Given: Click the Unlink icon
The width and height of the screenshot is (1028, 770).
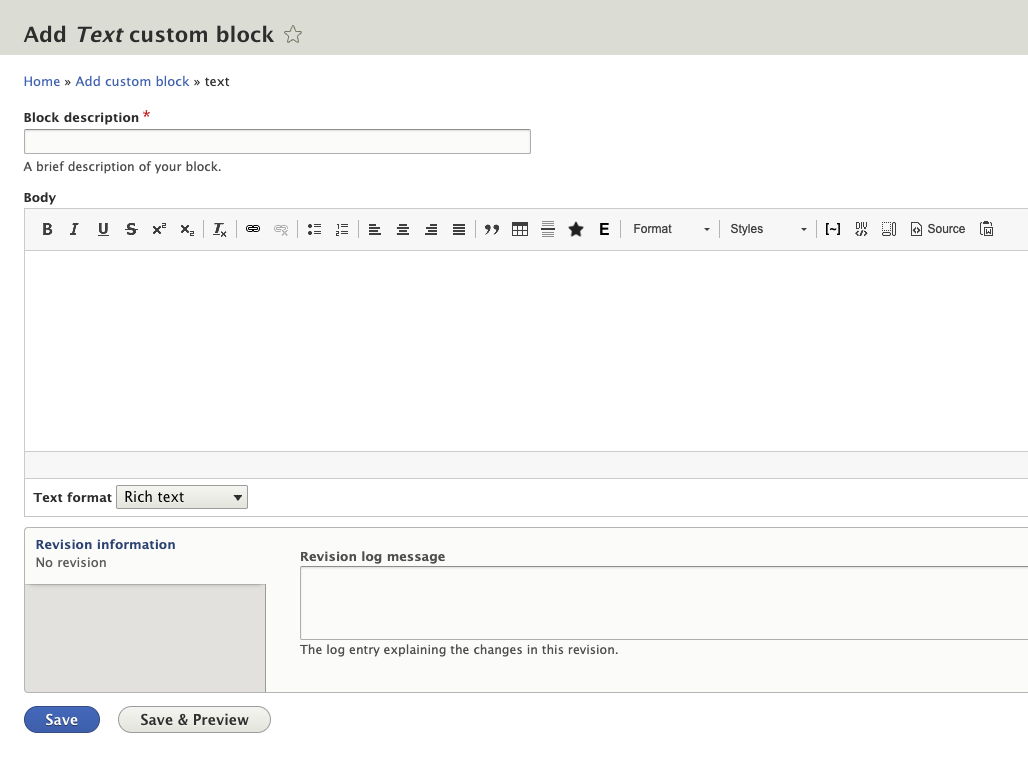Looking at the screenshot, I should coord(281,229).
